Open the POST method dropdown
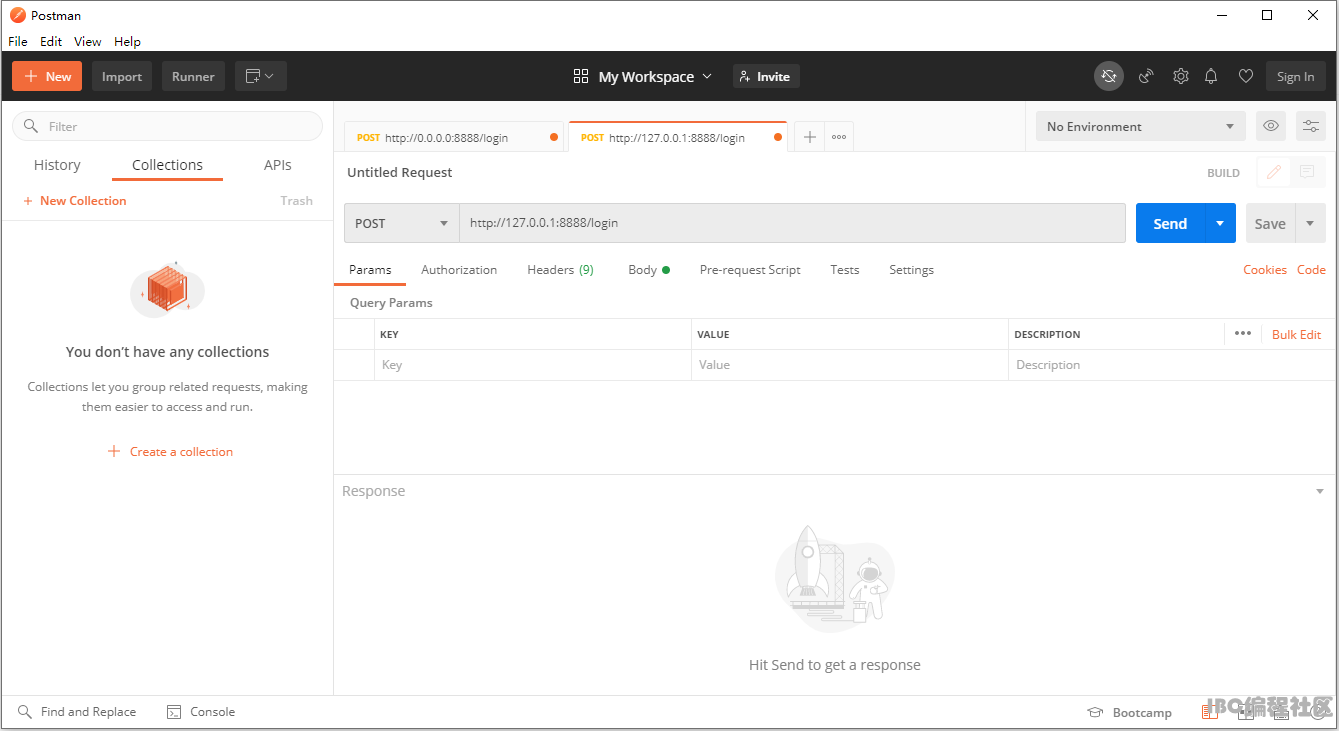This screenshot has height=731, width=1339. tap(402, 223)
